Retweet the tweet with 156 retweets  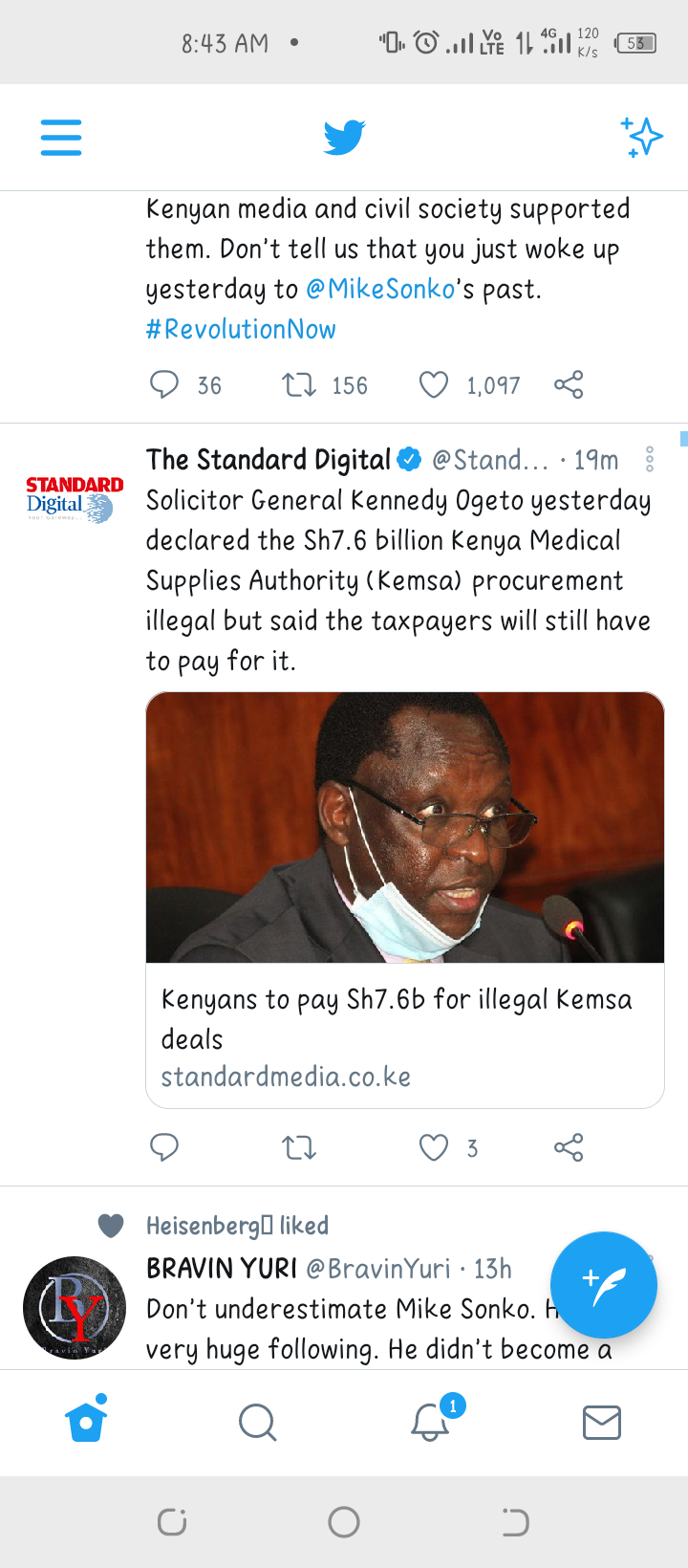tap(299, 385)
